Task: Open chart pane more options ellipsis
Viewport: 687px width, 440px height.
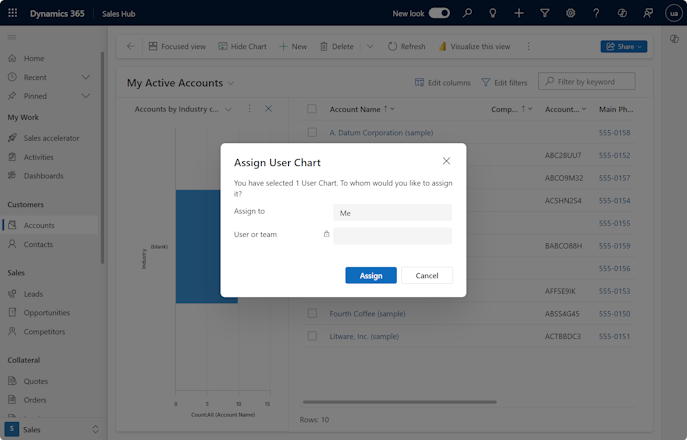Action: pos(249,109)
